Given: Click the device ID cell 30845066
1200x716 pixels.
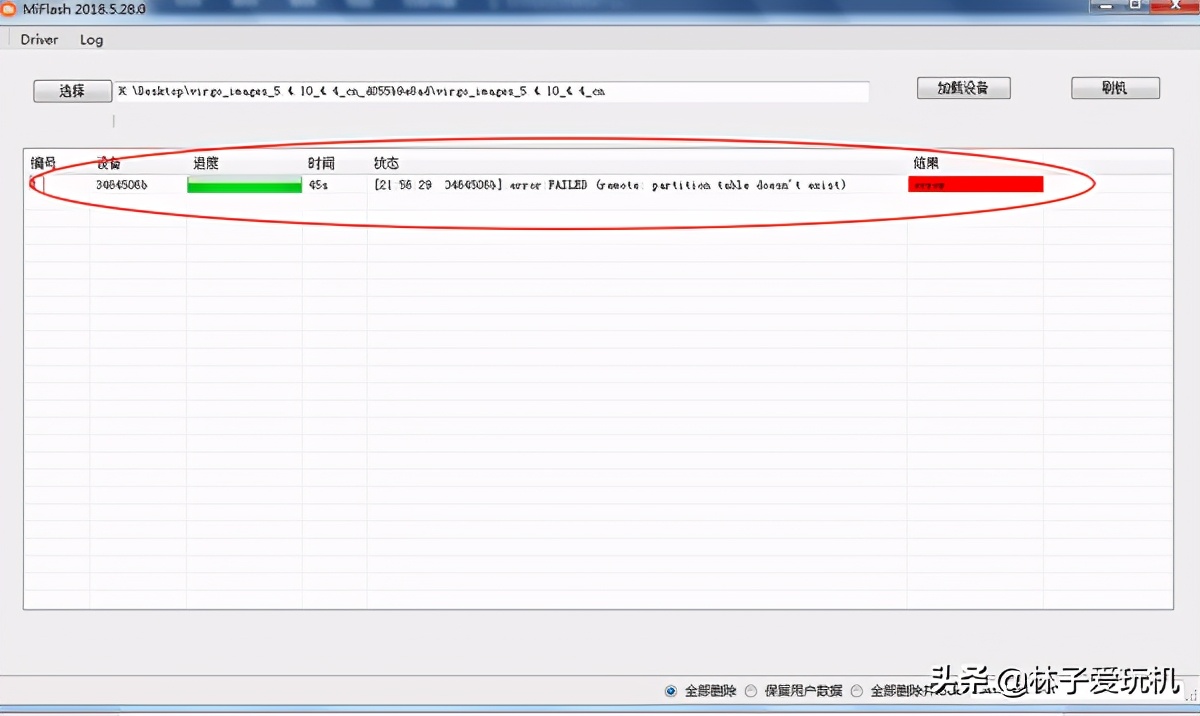Looking at the screenshot, I should 122,185.
